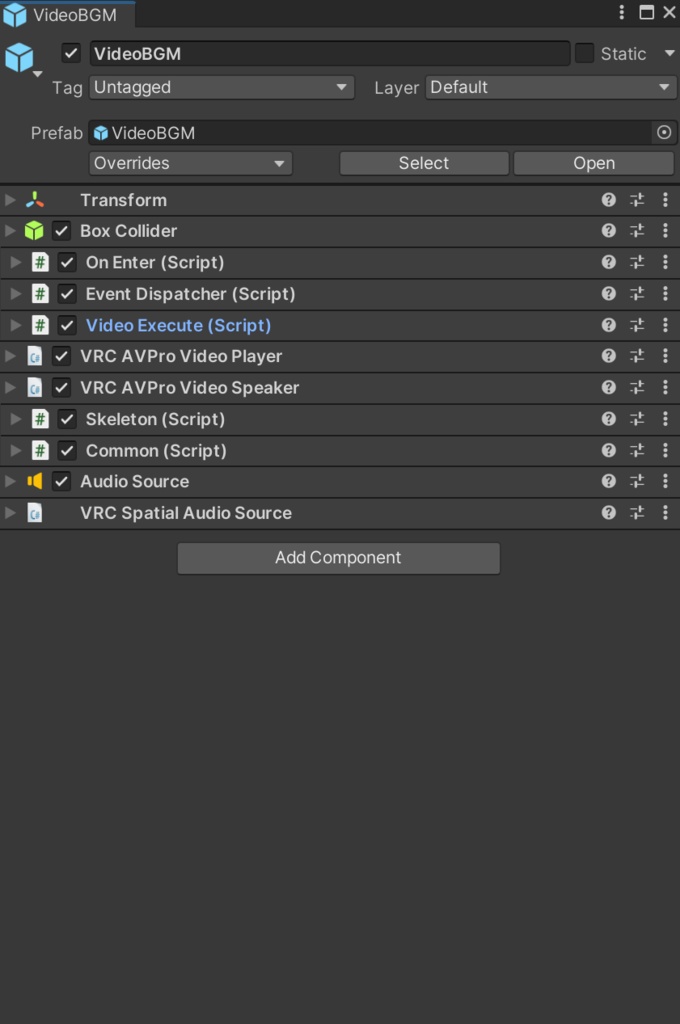Open help for VRC Spatial Audio Source
Image resolution: width=680 pixels, height=1024 pixels.
(608, 513)
